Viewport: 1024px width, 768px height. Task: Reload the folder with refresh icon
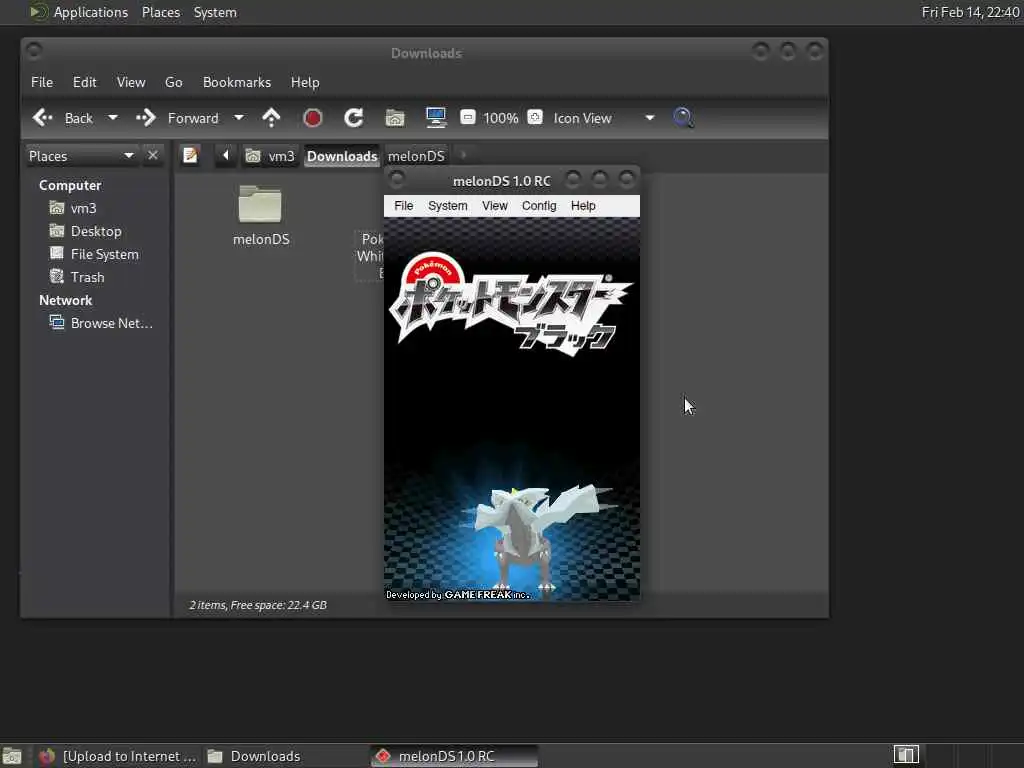click(353, 118)
